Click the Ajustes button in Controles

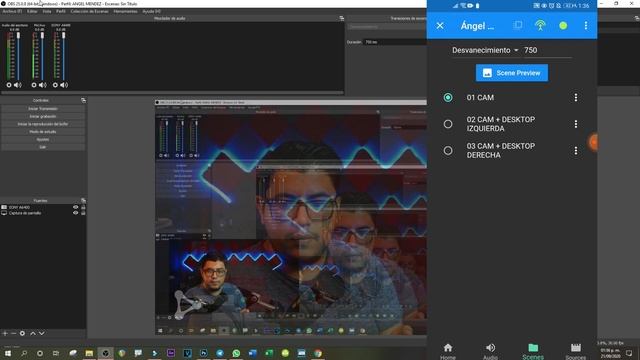[43, 140]
